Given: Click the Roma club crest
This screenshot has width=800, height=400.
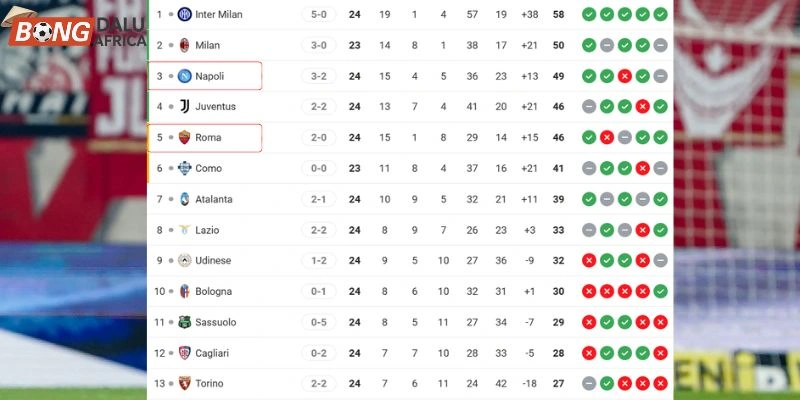Looking at the screenshot, I should pos(184,138).
